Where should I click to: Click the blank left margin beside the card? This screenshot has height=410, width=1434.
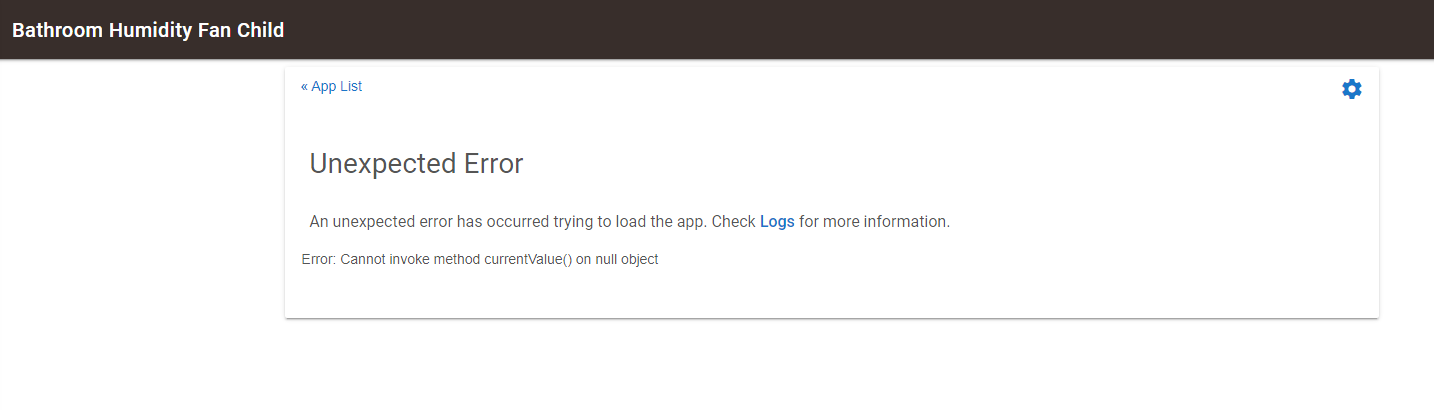coord(140,200)
